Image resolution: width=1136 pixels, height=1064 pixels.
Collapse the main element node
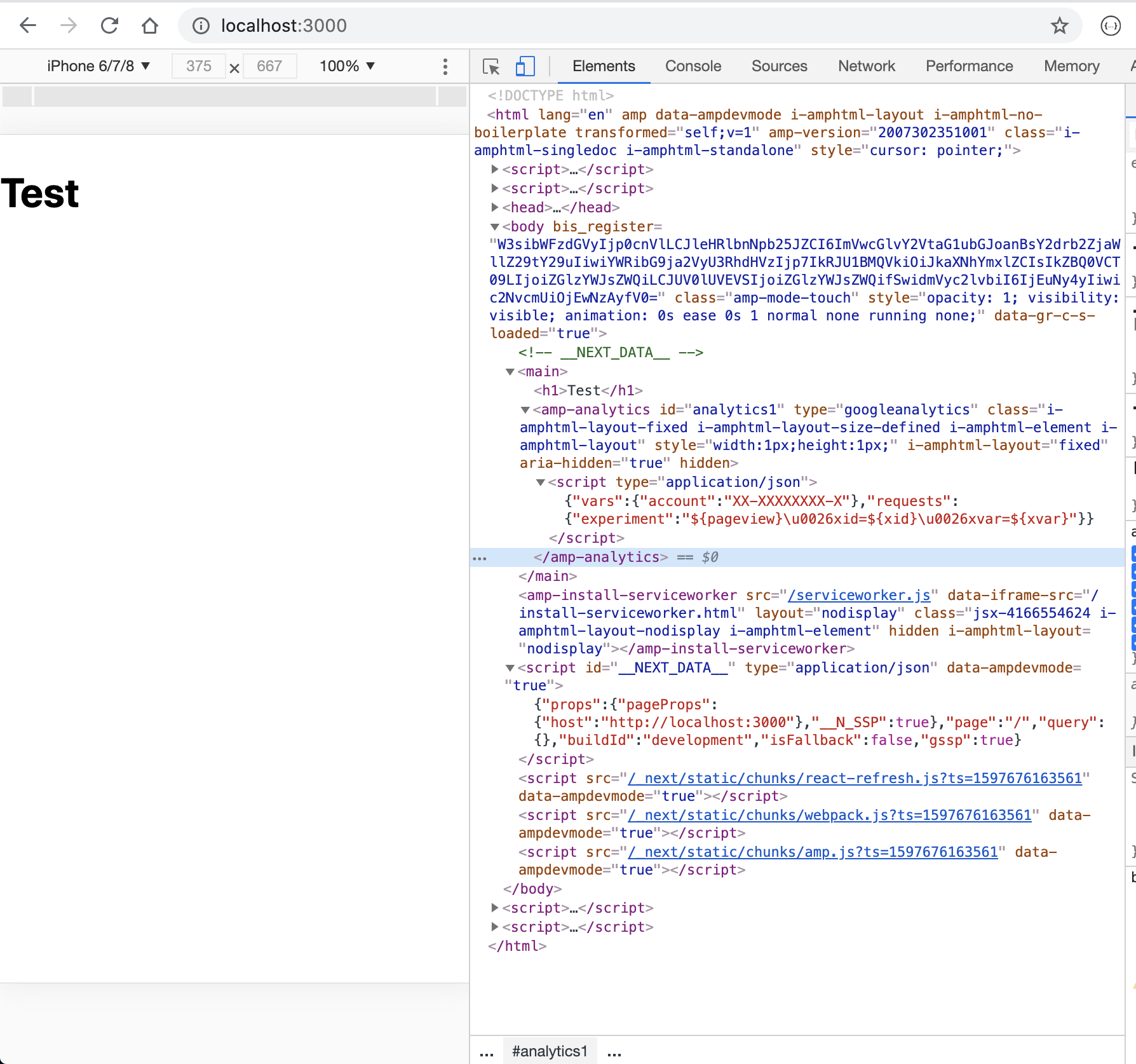510,371
